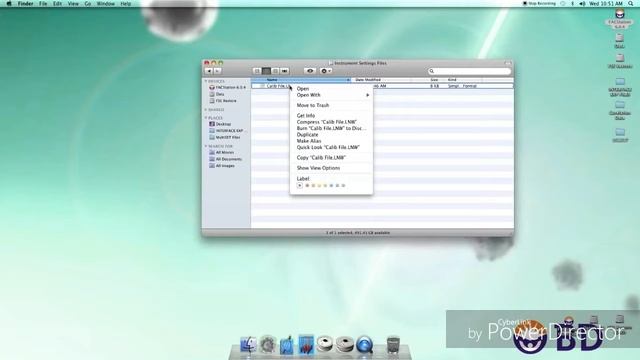The width and height of the screenshot is (640, 360).
Task: Collapse the DEVICES sidebar section
Action: click(206, 81)
